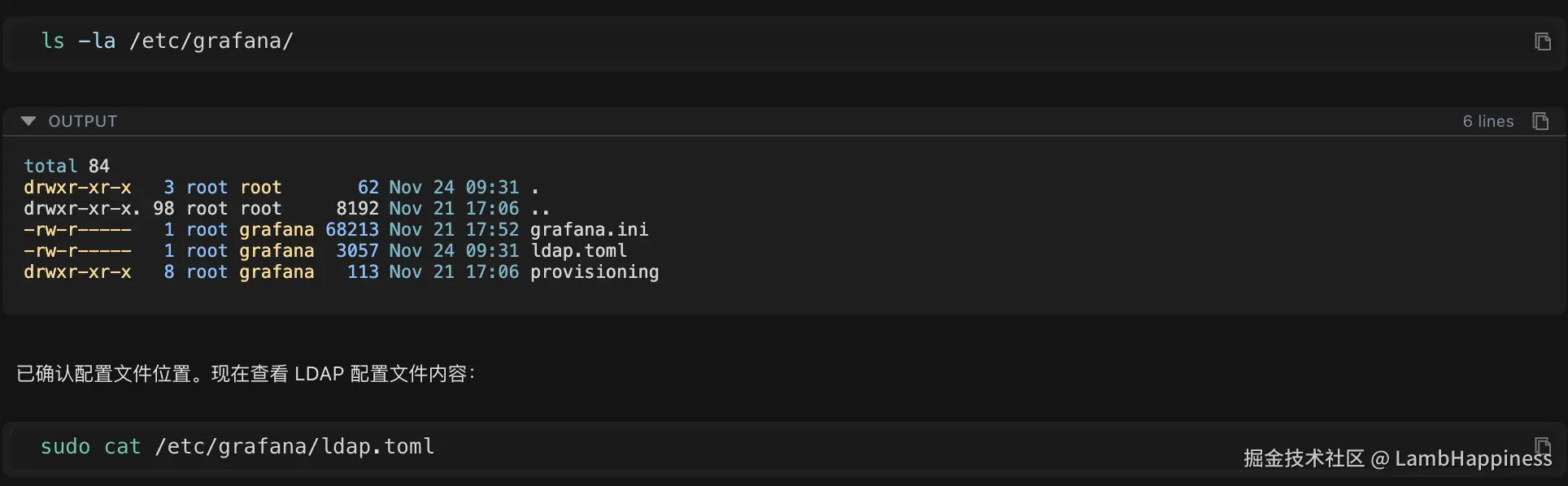
Task: Click the grafana.ini filename in output
Action: coord(590,230)
